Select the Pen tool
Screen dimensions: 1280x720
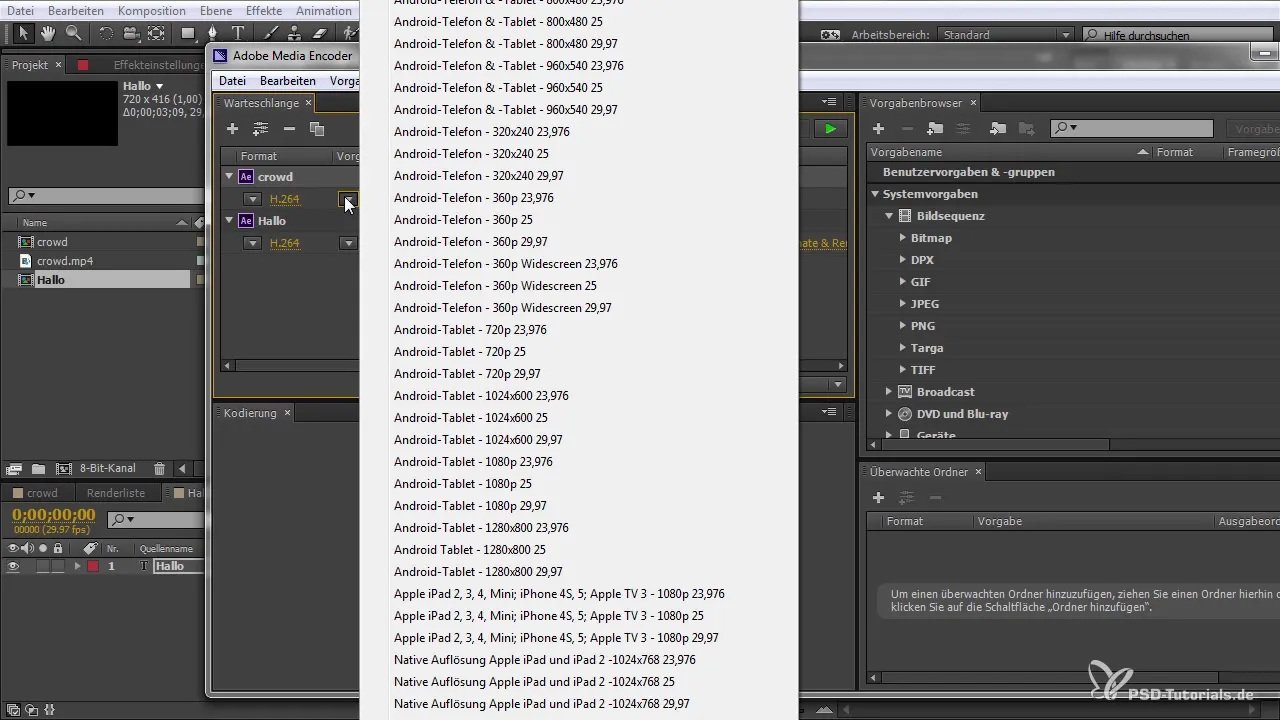[212, 33]
